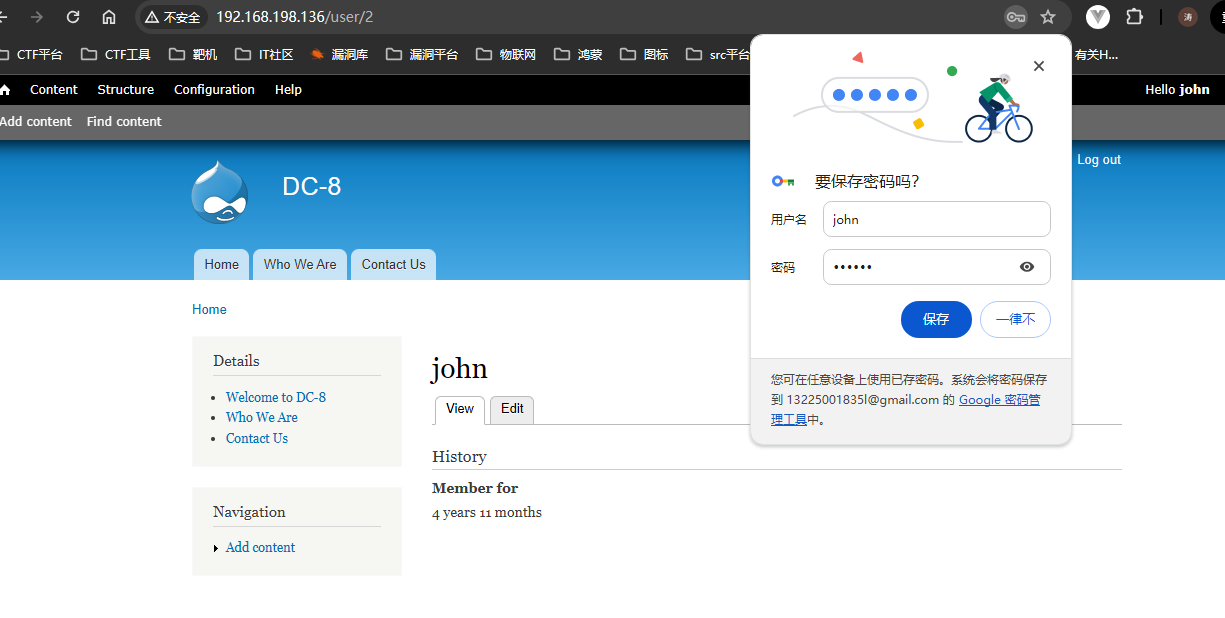Click the 用户名 field containing john
Viewport: 1225px width, 618px height.
tap(936, 219)
